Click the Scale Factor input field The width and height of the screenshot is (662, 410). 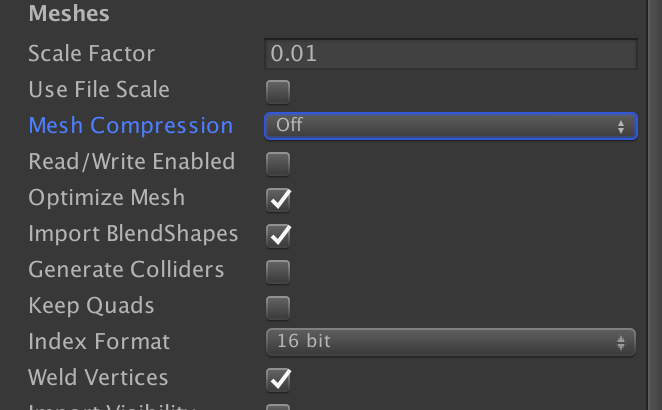coord(451,54)
